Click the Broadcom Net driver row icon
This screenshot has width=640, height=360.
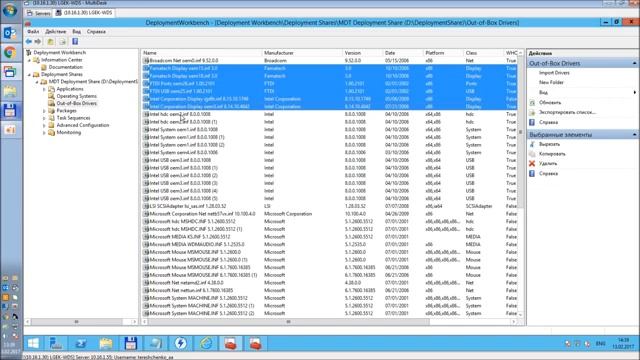pos(146,60)
